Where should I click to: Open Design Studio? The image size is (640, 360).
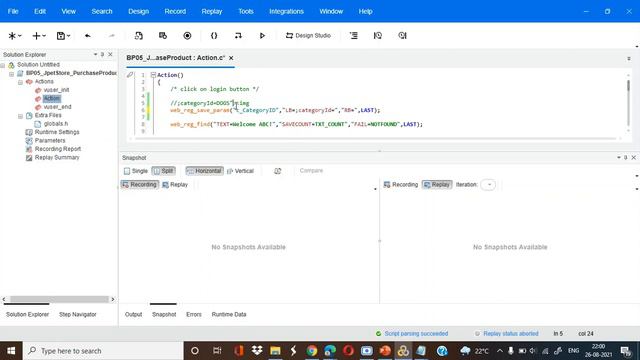coord(308,36)
